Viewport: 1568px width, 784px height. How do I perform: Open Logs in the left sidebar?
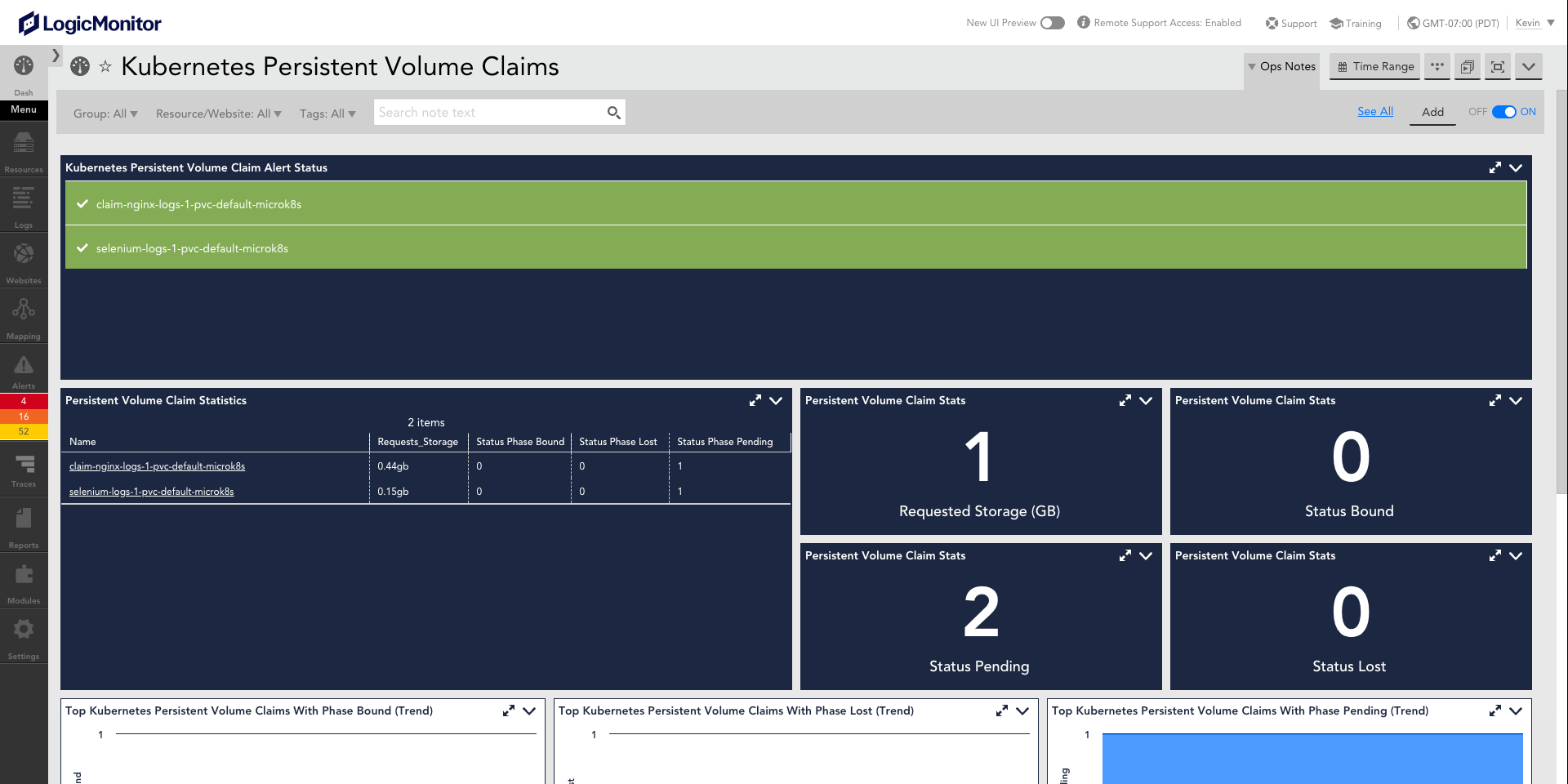24,206
